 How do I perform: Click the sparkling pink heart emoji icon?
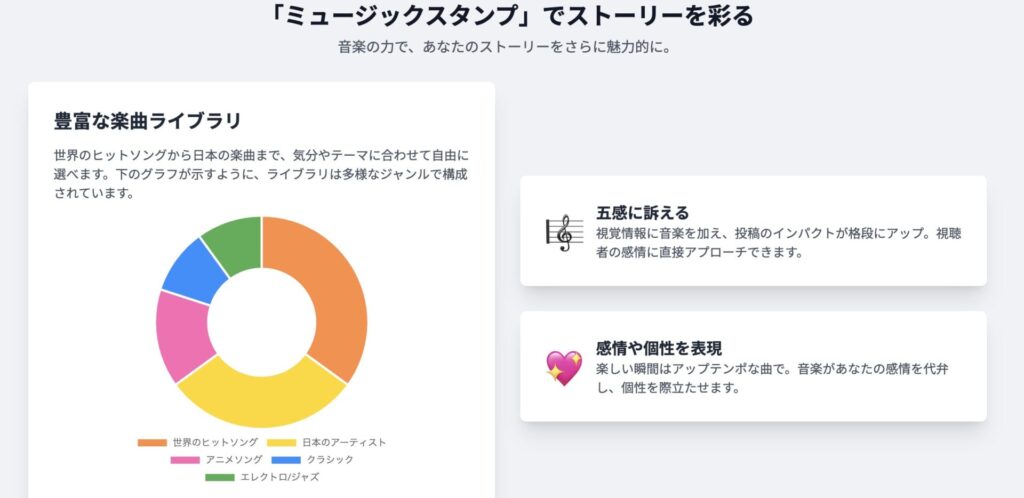[564, 367]
